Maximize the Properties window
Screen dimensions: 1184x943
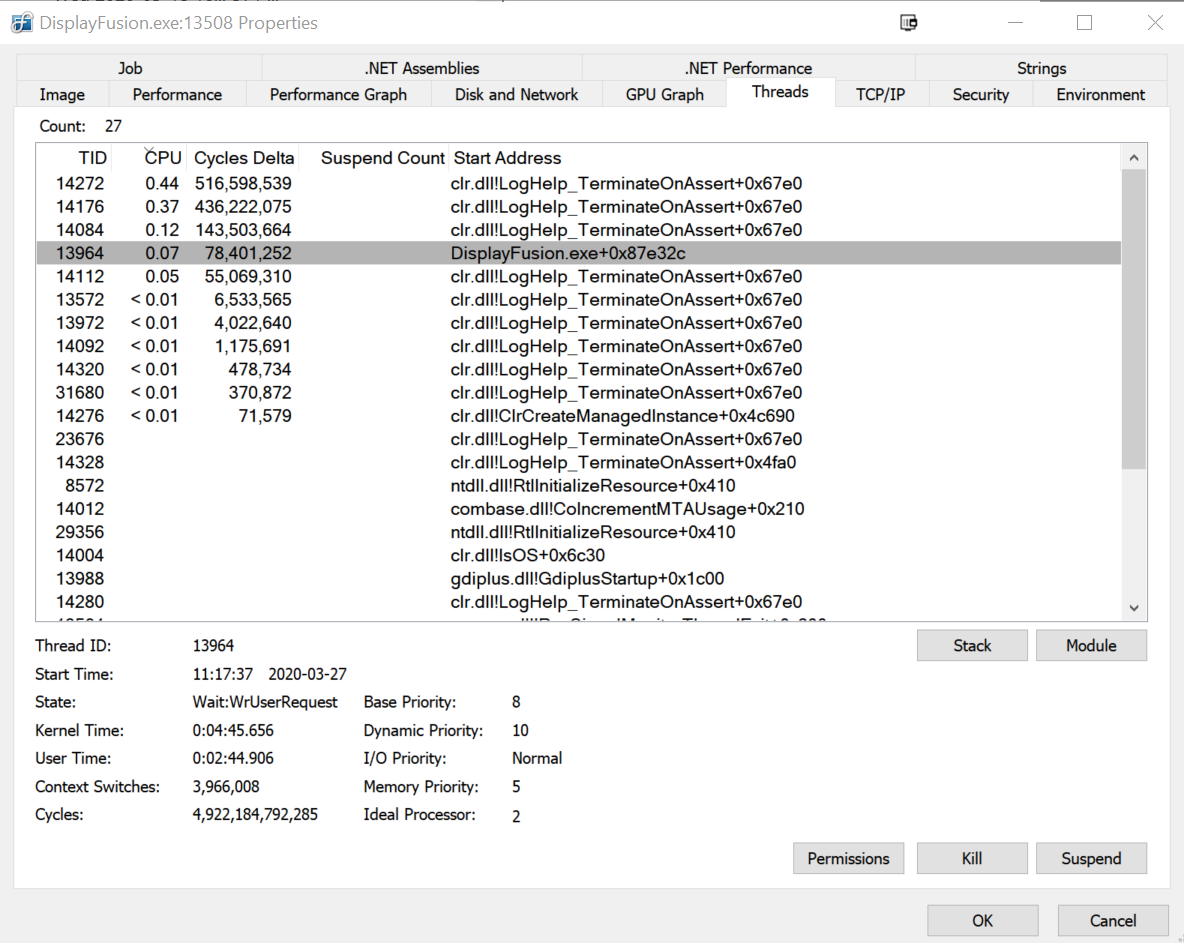[1084, 23]
